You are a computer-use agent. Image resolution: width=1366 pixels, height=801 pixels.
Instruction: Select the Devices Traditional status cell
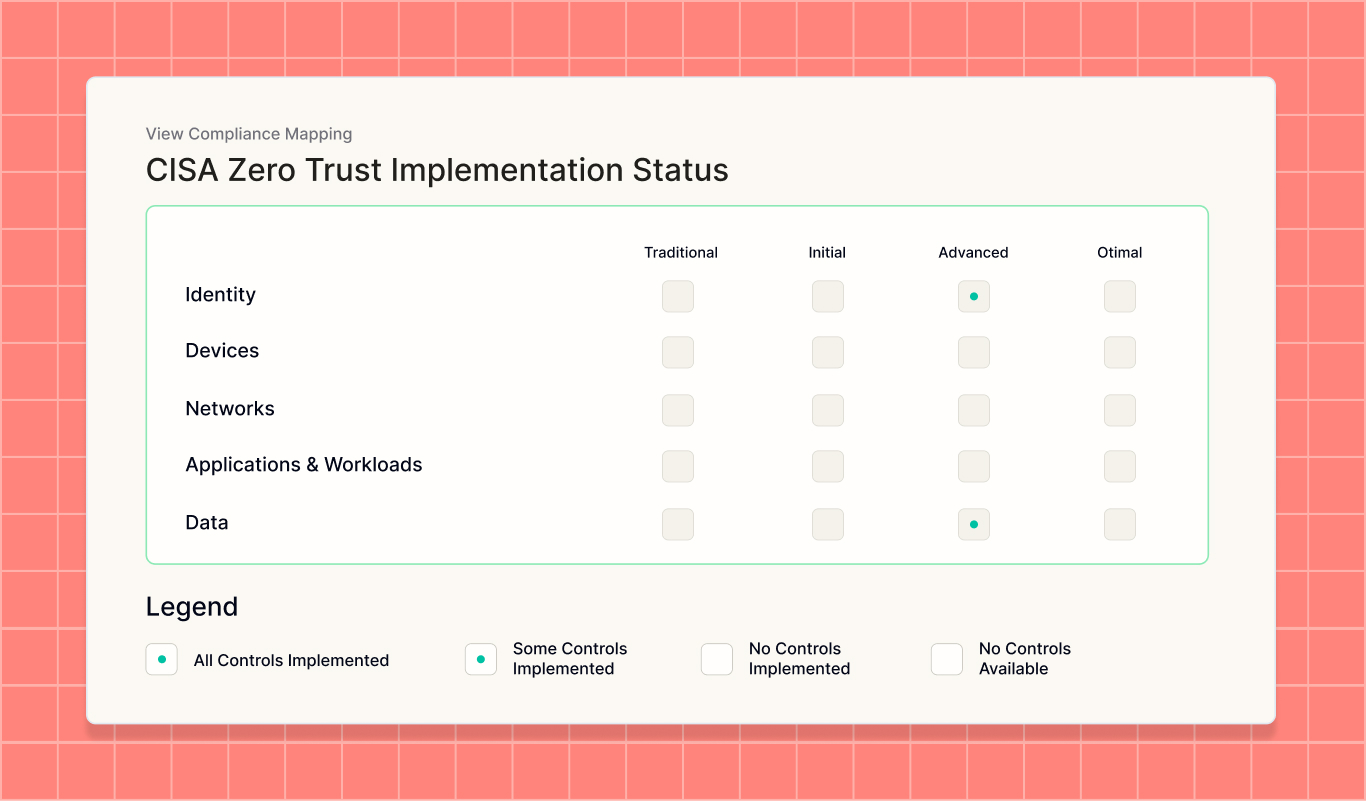coord(678,352)
